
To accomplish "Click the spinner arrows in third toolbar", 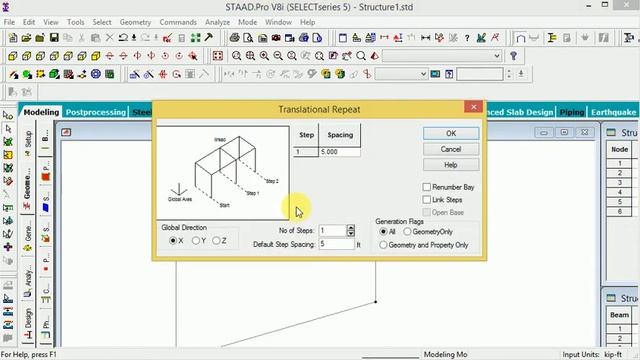I will click(x=509, y=74).
